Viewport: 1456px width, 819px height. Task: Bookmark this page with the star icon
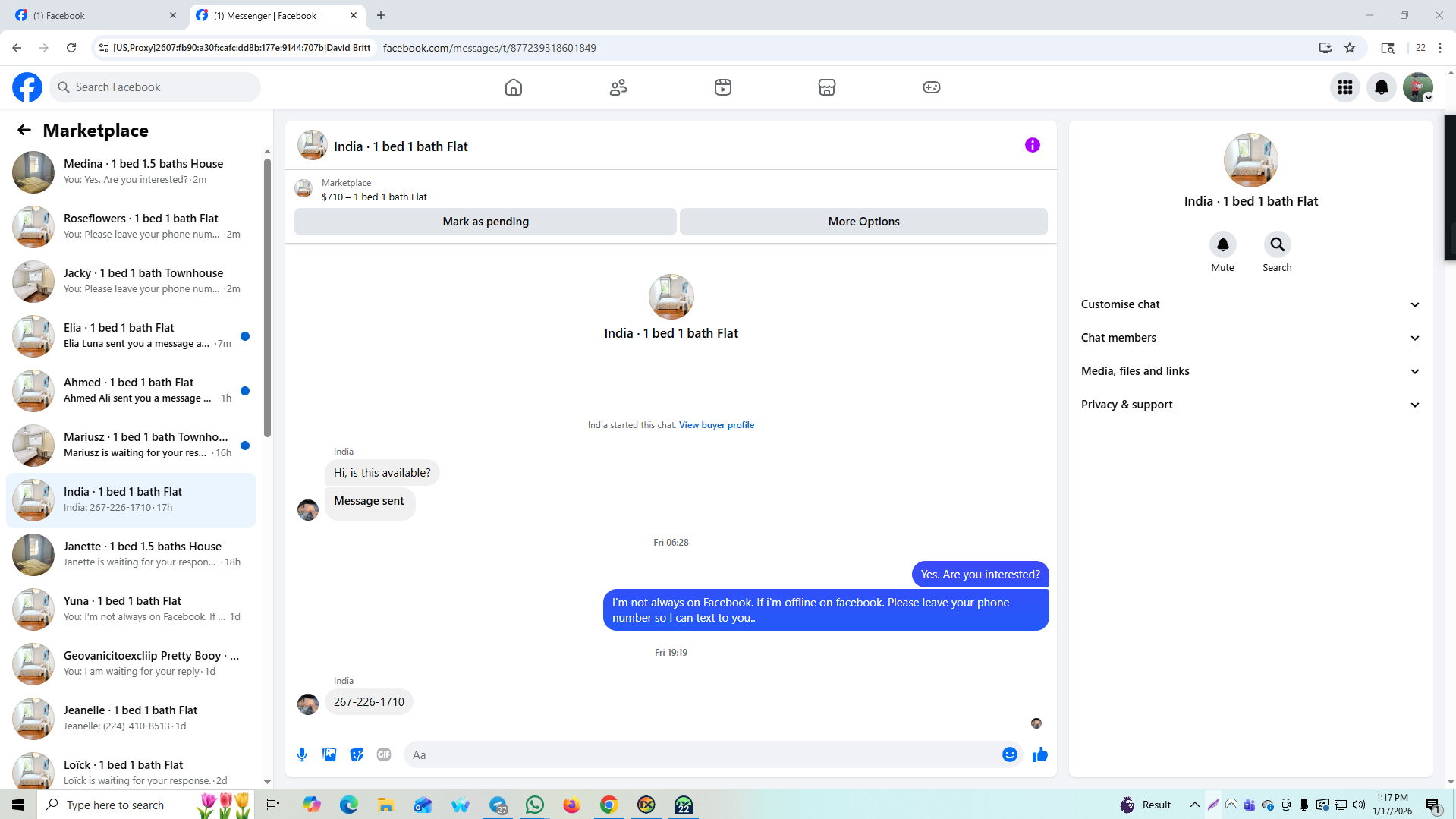(1350, 48)
